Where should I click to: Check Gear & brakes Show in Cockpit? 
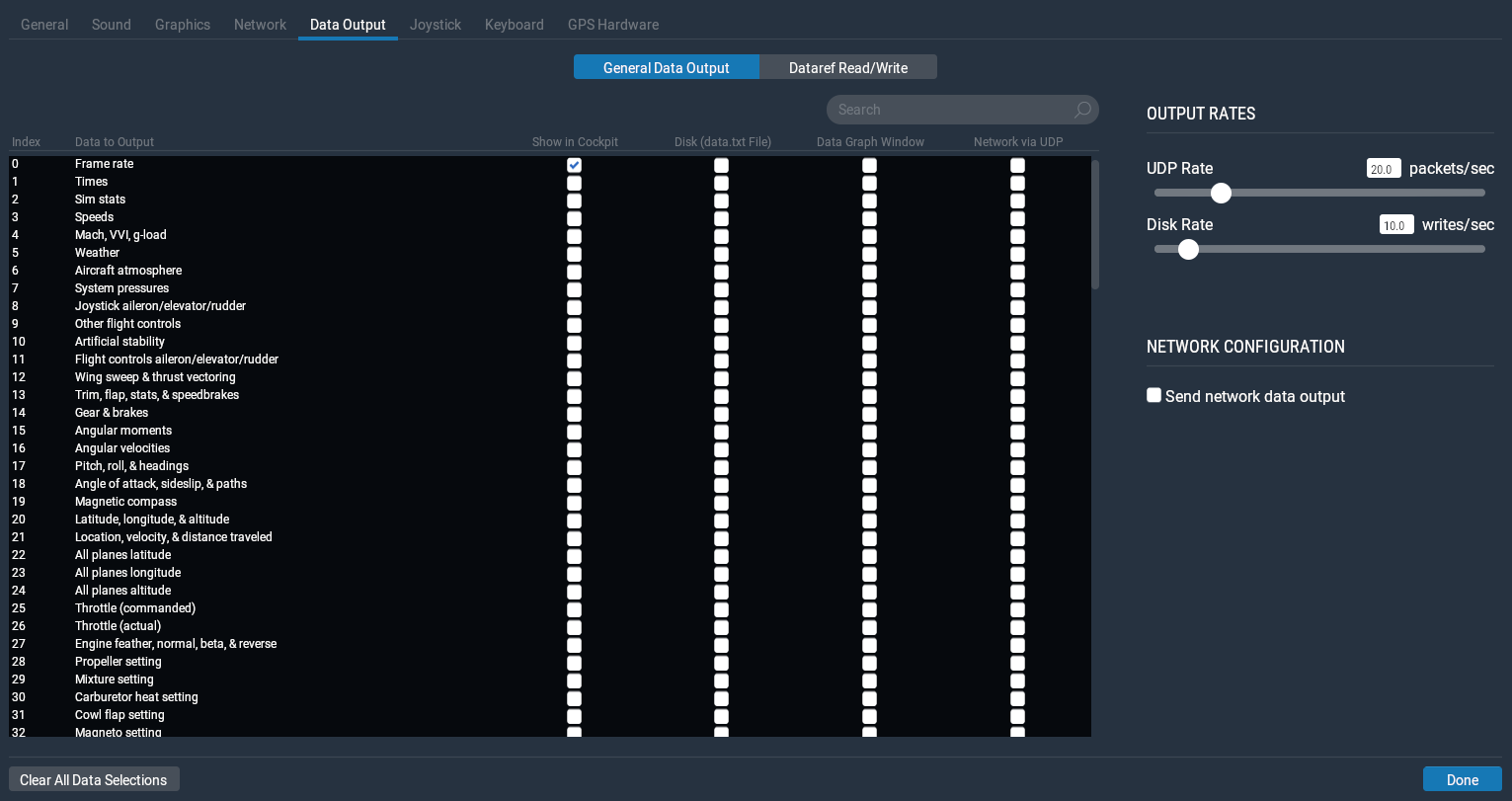(x=574, y=414)
